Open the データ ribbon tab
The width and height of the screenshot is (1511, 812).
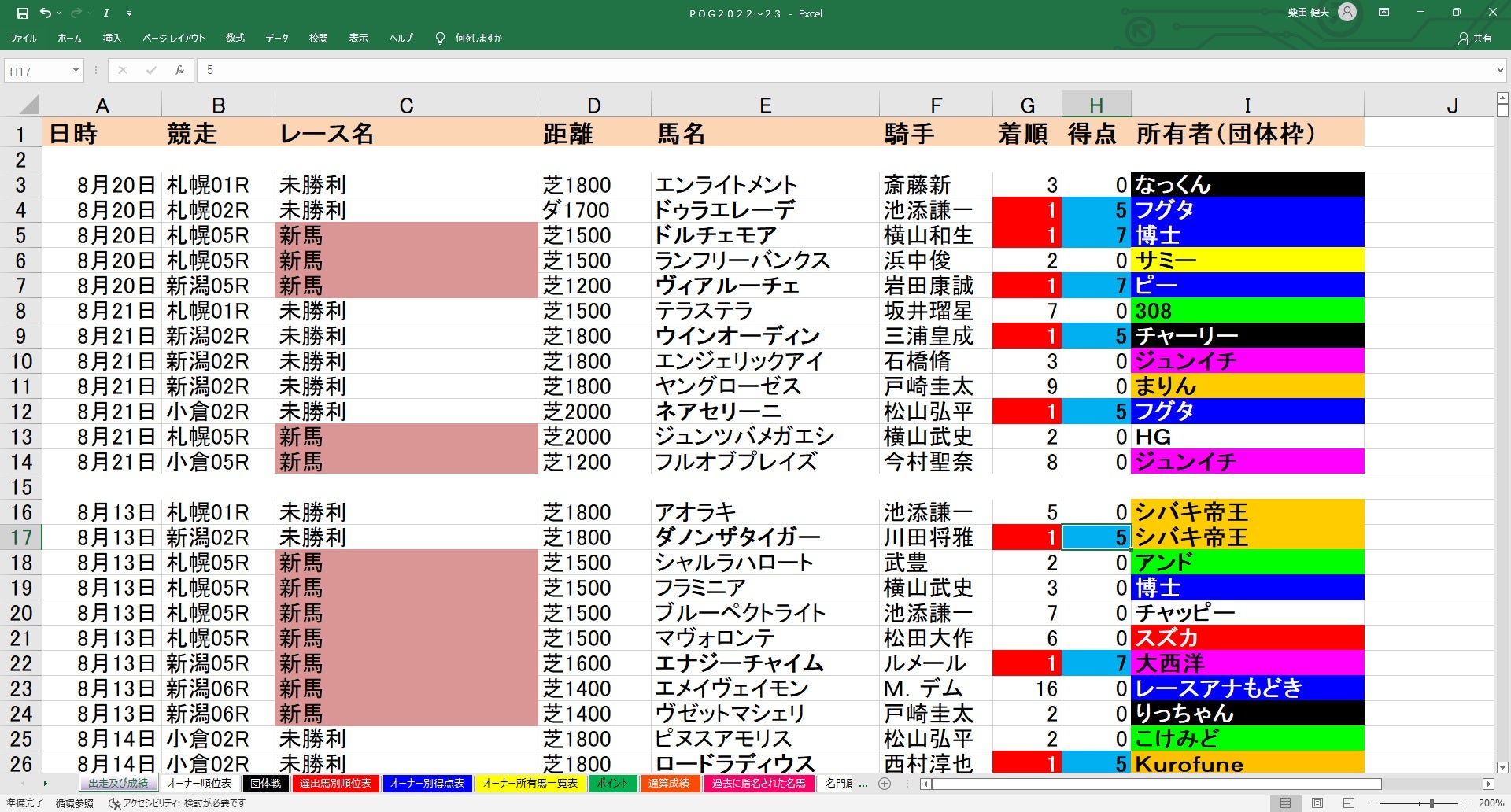[276, 38]
